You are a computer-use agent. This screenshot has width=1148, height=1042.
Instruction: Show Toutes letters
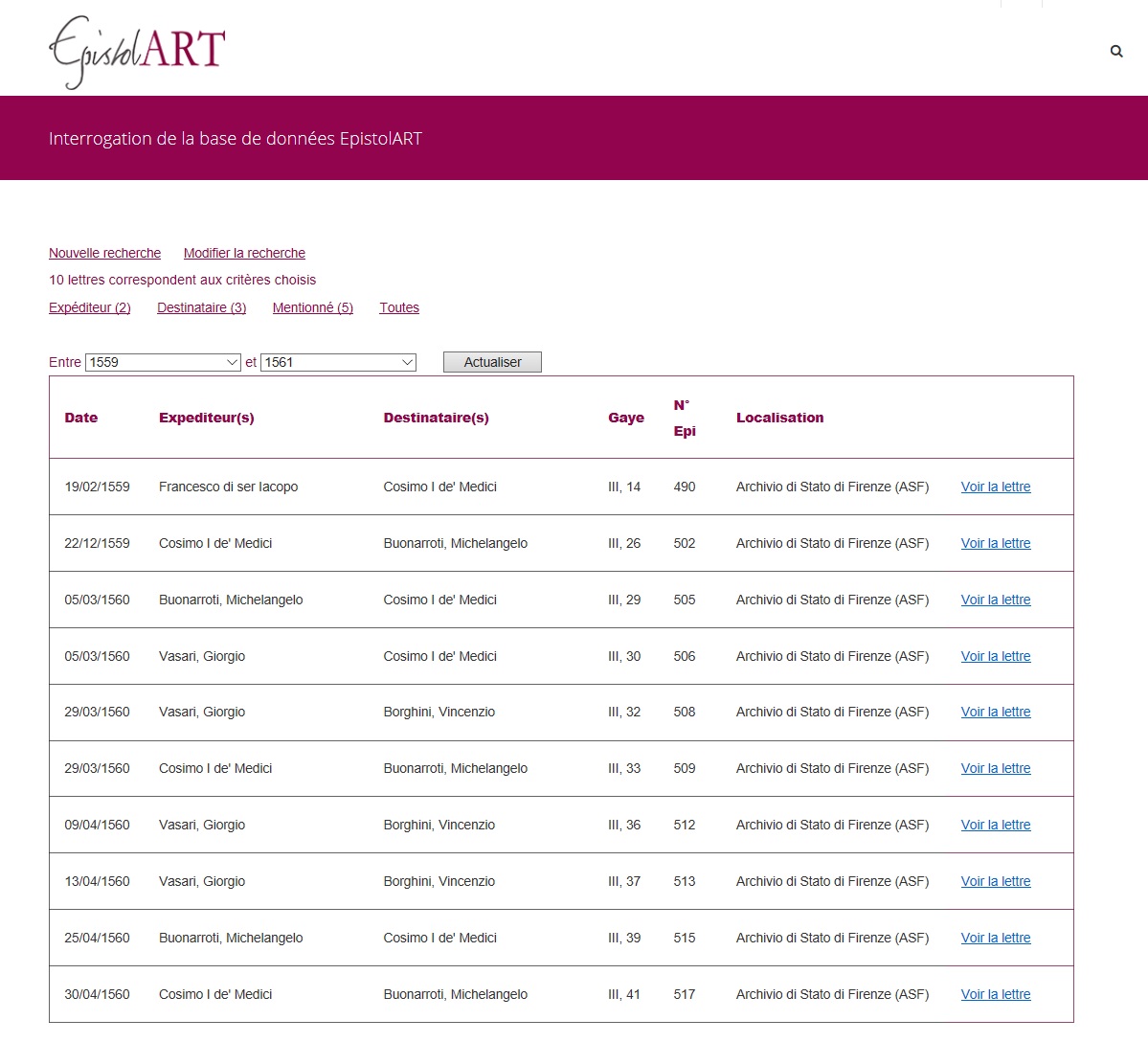399,308
